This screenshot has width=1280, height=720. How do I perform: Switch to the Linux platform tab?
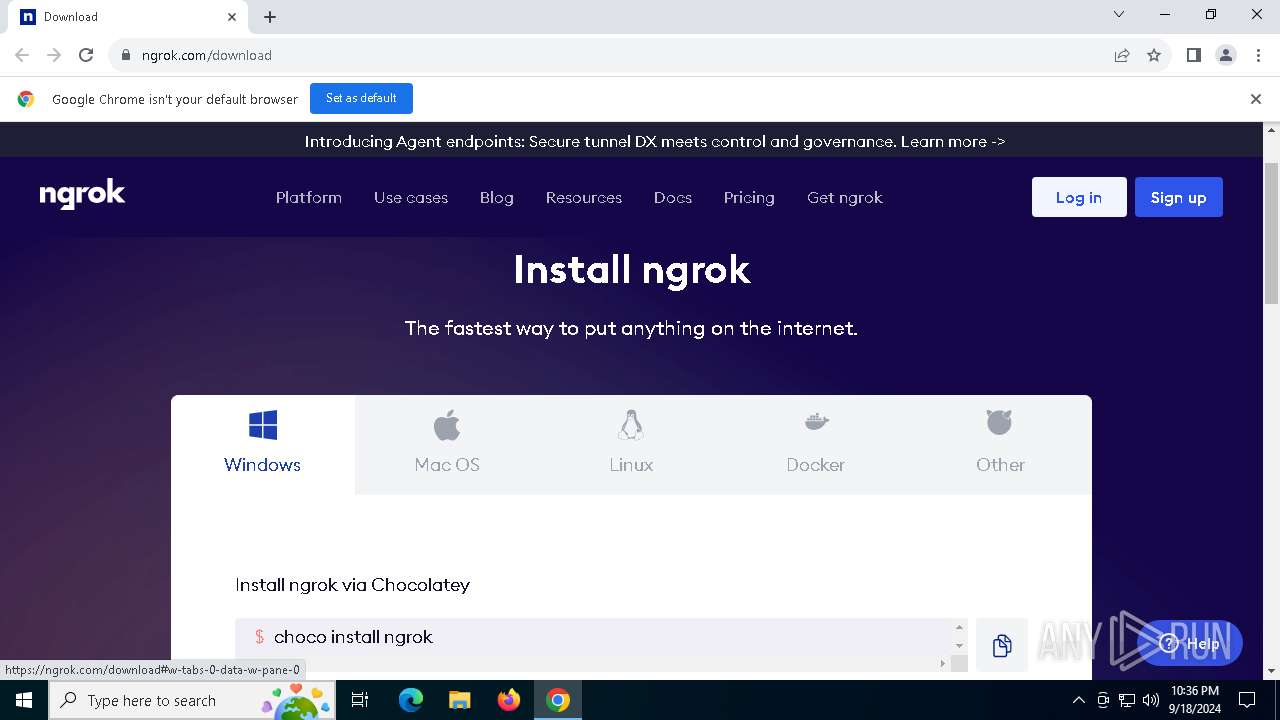pos(631,444)
